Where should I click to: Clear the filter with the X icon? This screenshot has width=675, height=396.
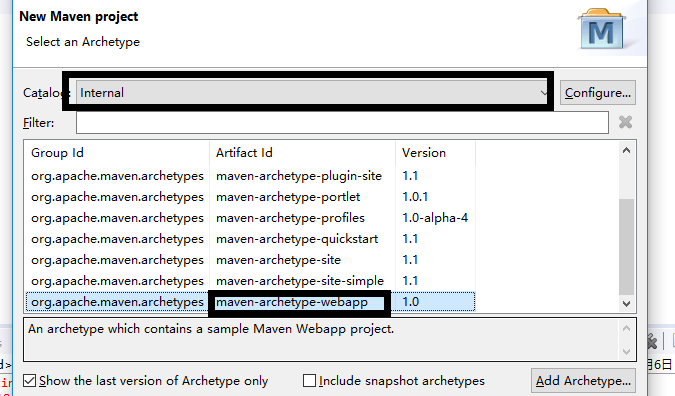[x=625, y=123]
